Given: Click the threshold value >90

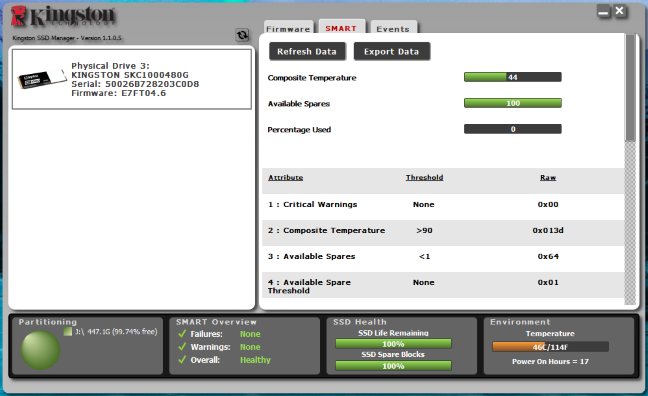Looking at the screenshot, I should 424,230.
